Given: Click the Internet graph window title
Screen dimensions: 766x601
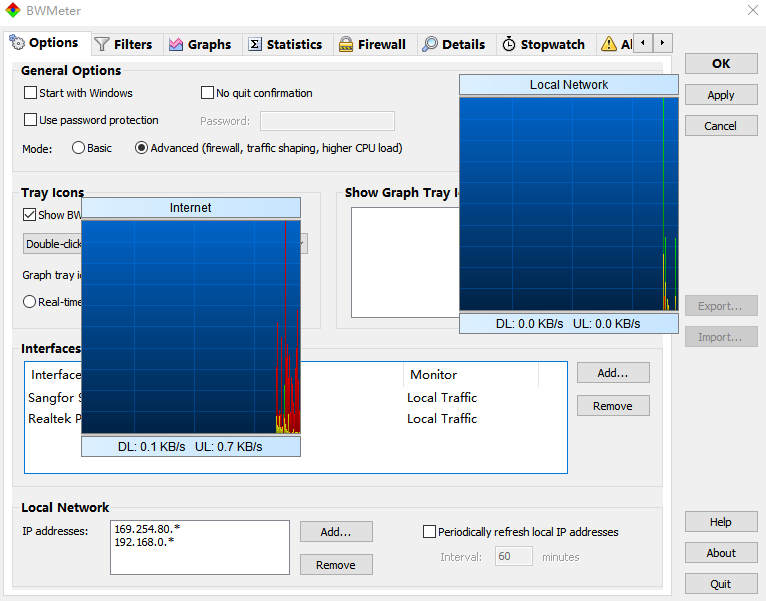Looking at the screenshot, I should (x=190, y=208).
